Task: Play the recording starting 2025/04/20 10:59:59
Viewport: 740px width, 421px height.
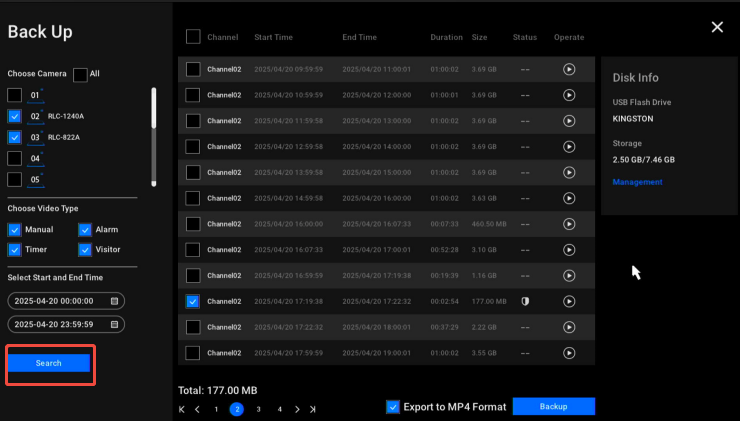Action: tap(569, 95)
